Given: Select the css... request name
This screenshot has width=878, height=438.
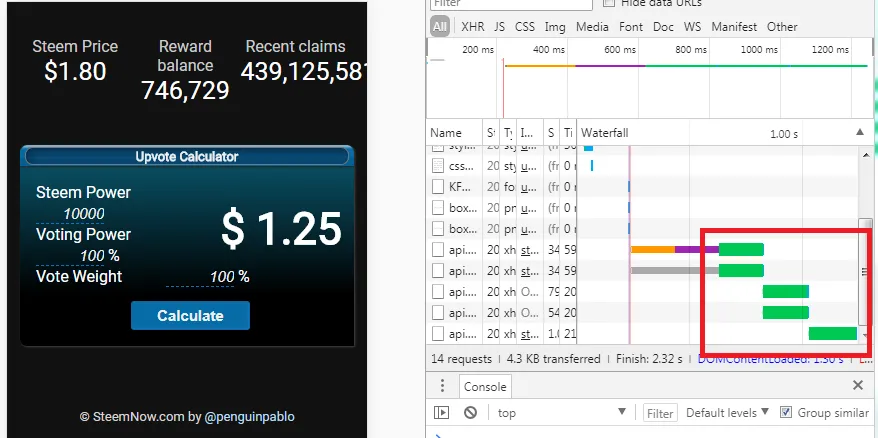Looking at the screenshot, I should (x=462, y=166).
